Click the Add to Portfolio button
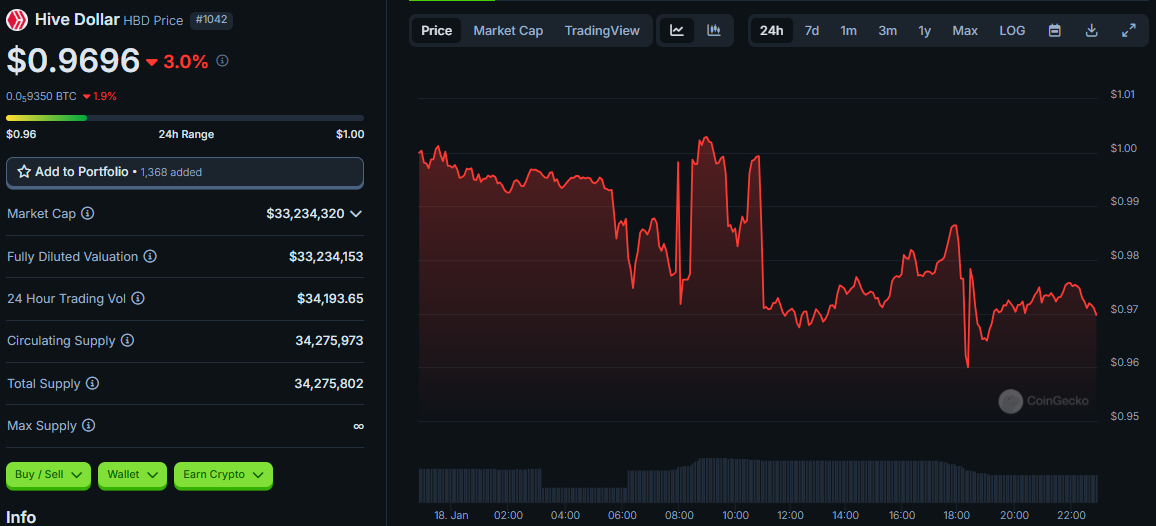This screenshot has height=526, width=1156. pyautogui.click(x=185, y=172)
